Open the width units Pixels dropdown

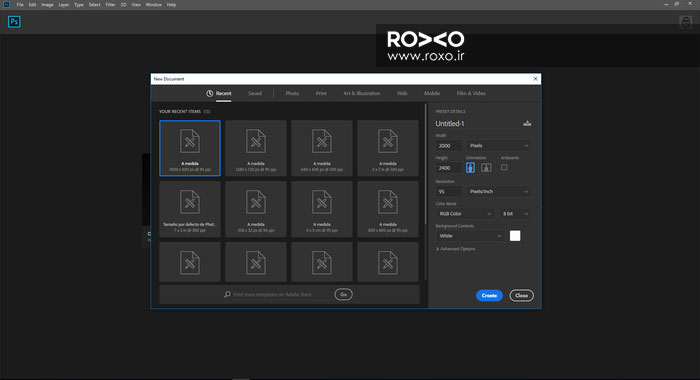pyautogui.click(x=499, y=146)
